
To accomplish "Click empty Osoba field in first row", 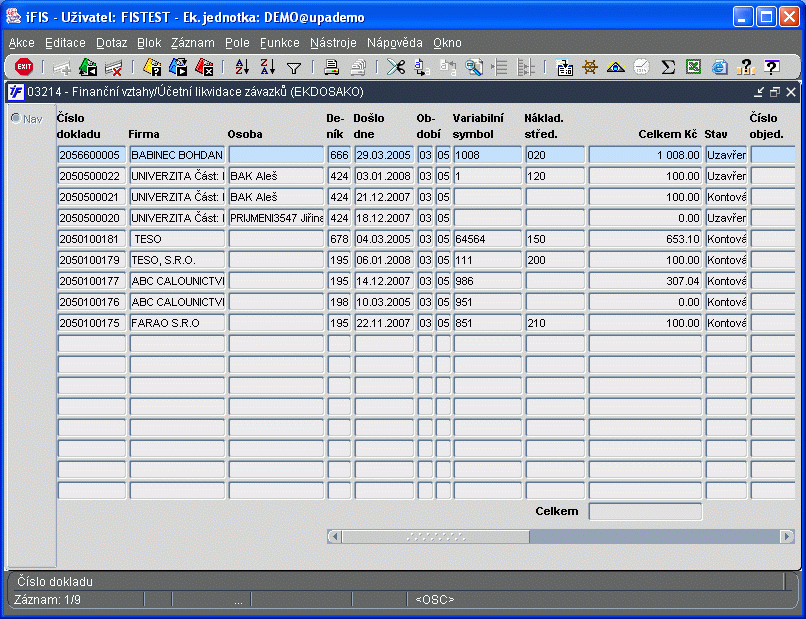I will [x=276, y=155].
